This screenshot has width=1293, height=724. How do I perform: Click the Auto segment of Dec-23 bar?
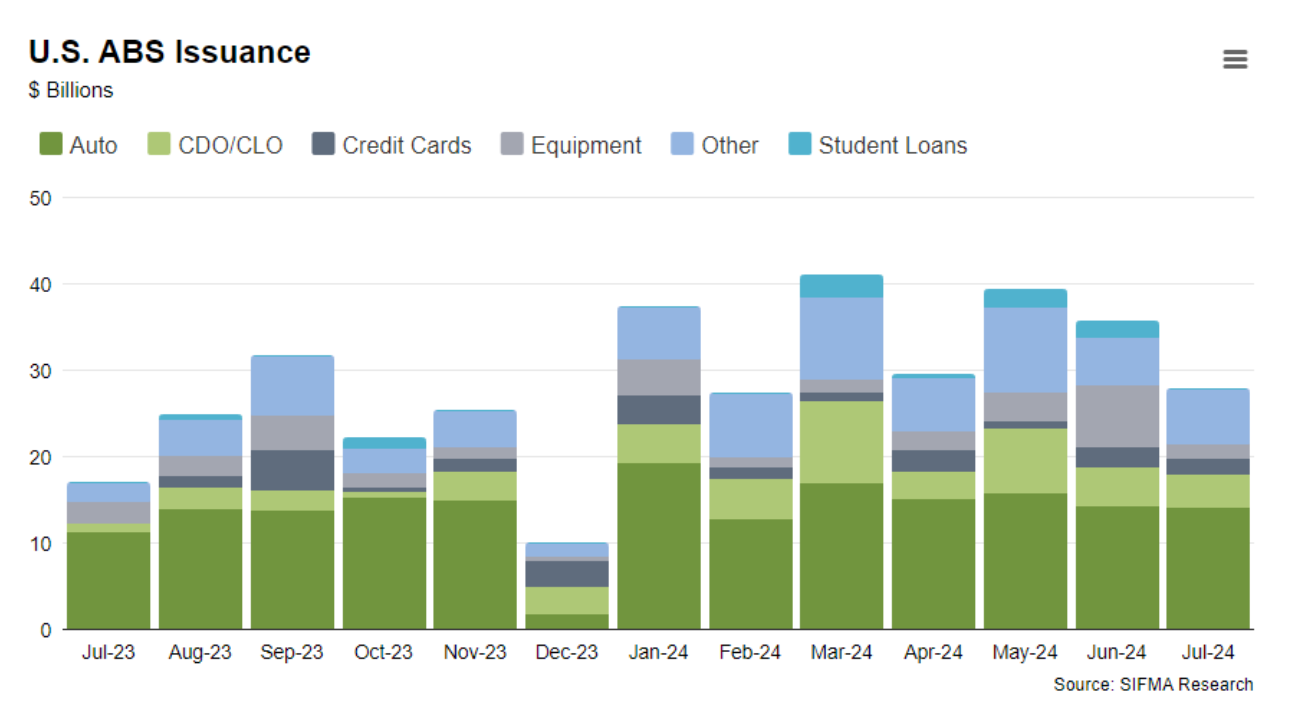click(566, 621)
